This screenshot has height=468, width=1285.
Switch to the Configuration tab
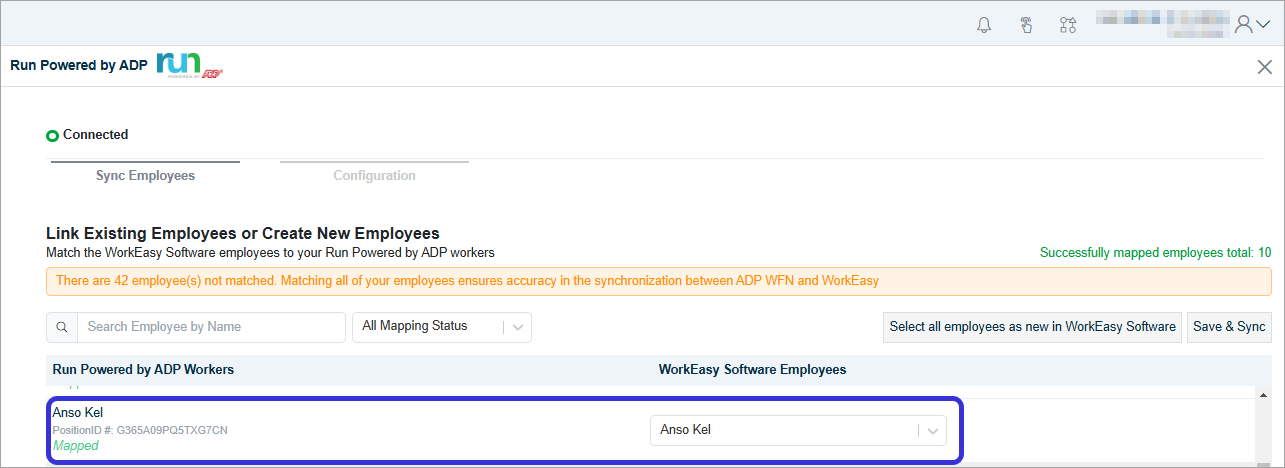[x=374, y=175]
